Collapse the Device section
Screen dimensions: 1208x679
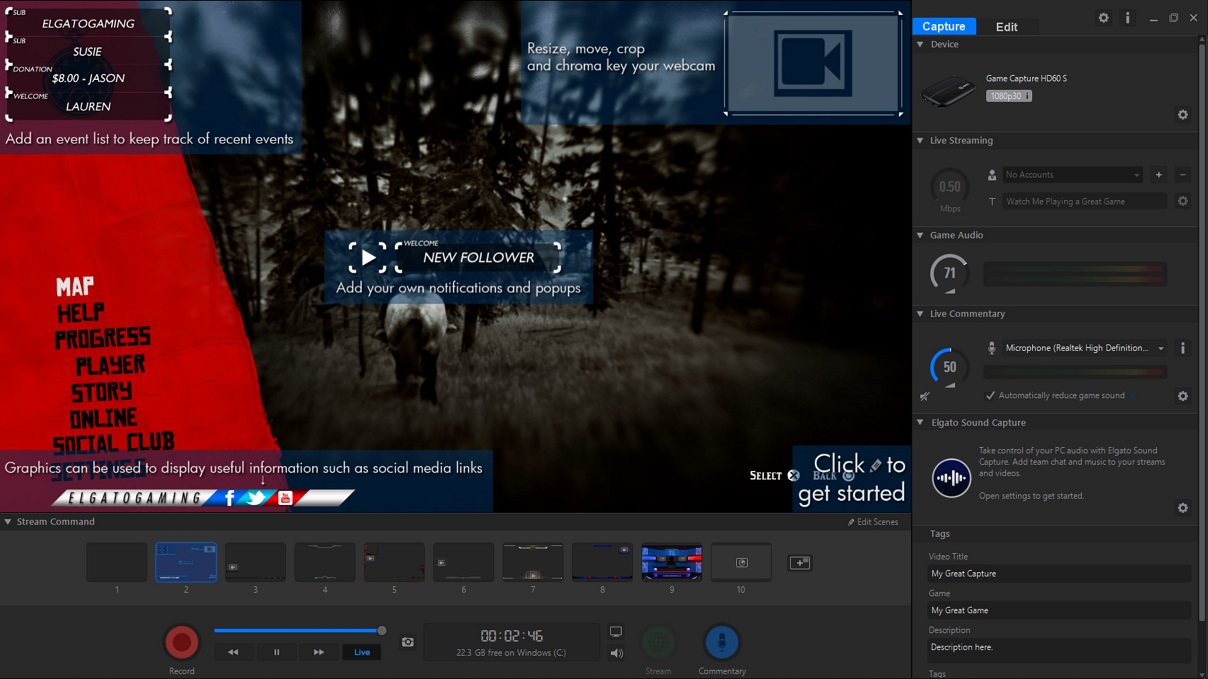(920, 45)
